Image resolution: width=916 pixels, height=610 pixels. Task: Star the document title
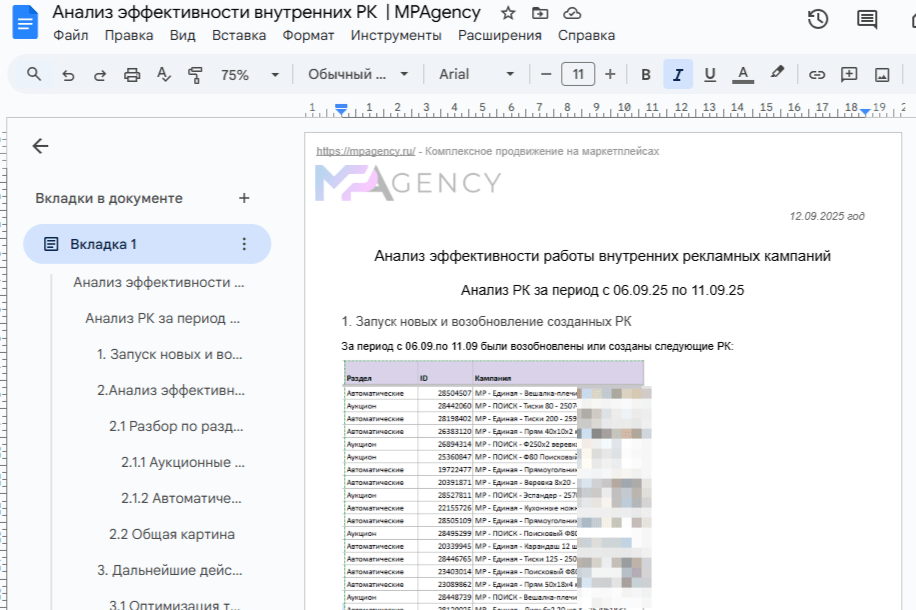point(508,13)
